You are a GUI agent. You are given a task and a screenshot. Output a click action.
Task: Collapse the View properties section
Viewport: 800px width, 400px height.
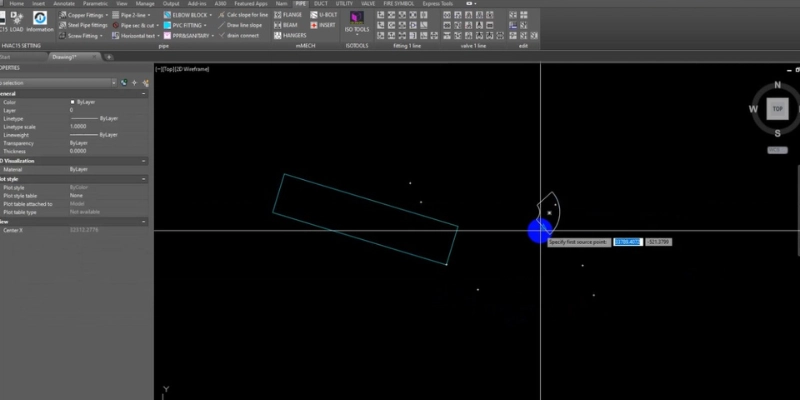143,221
